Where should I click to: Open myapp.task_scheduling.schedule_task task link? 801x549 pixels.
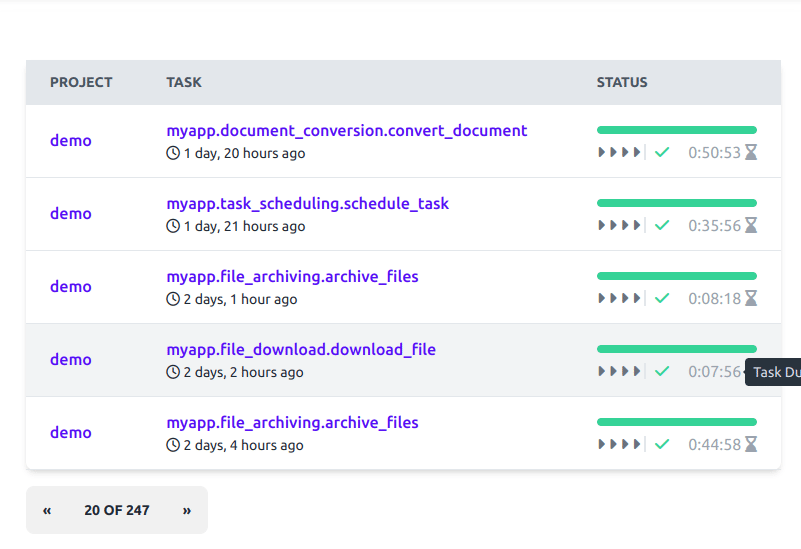307,204
